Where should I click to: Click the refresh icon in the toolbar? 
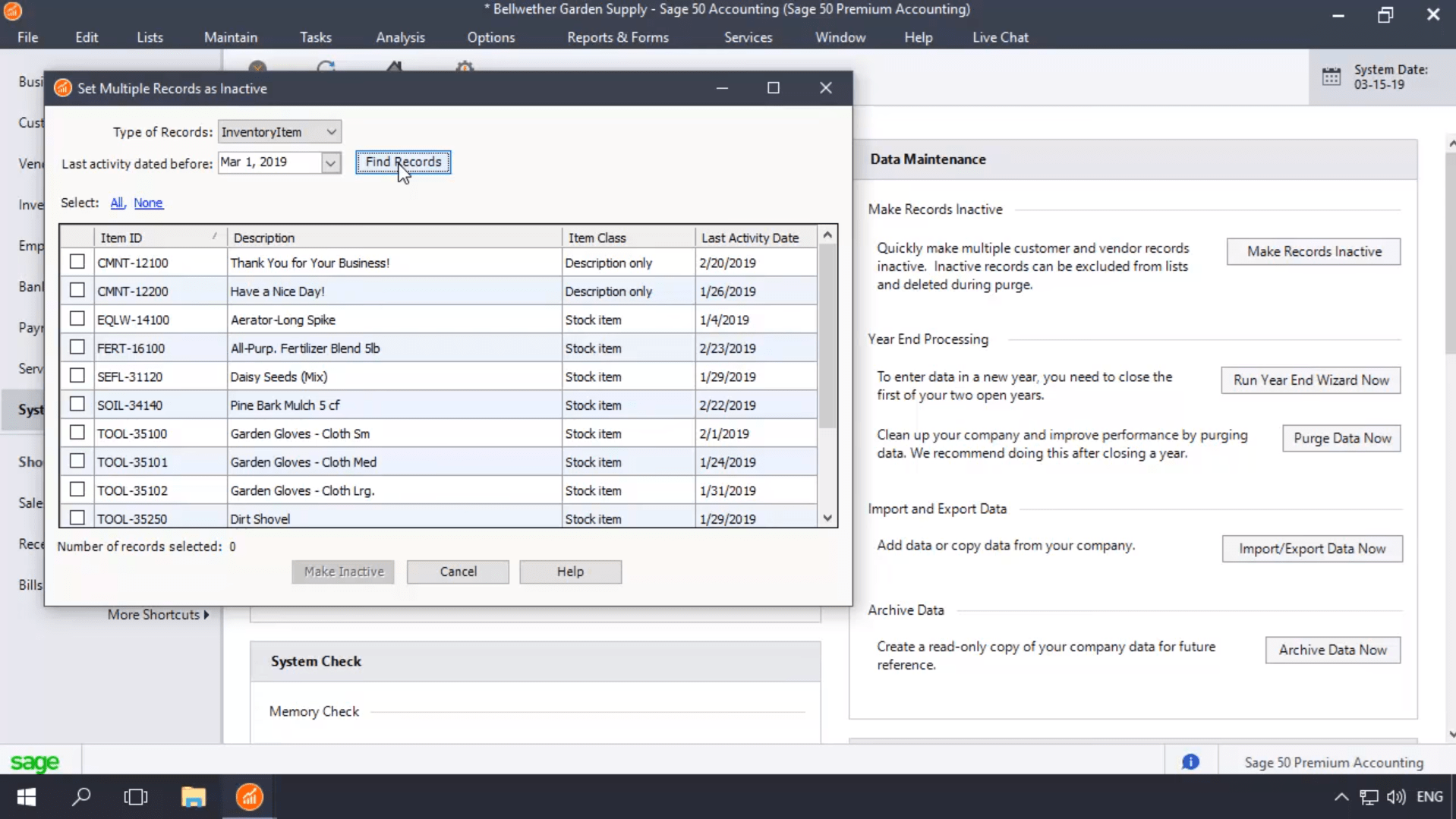(326, 68)
